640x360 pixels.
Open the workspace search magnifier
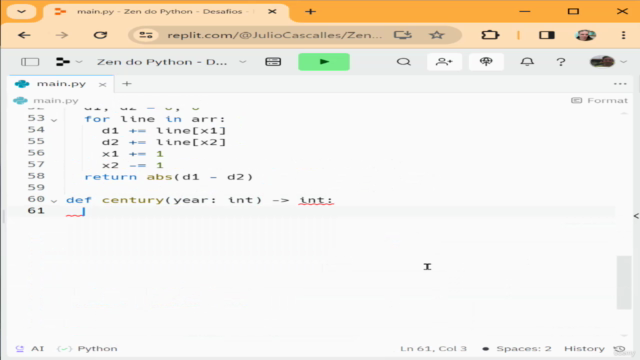[x=404, y=62]
